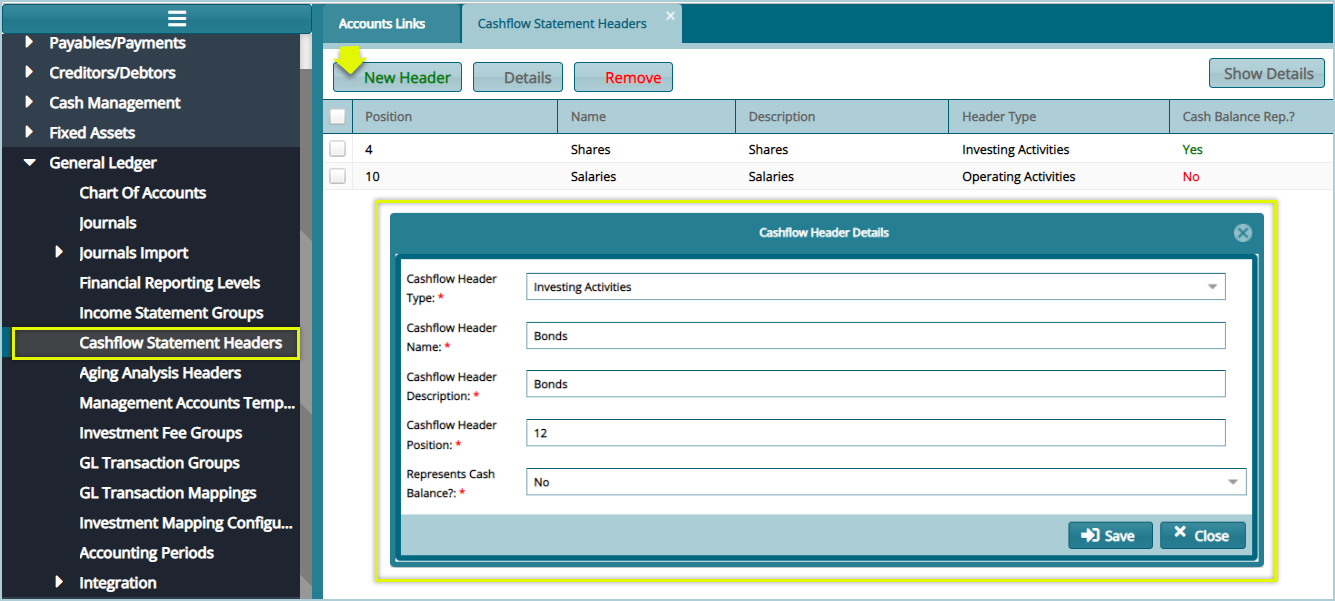Click the Shares description cell
Viewport: 1335px width, 601px height.
click(768, 150)
